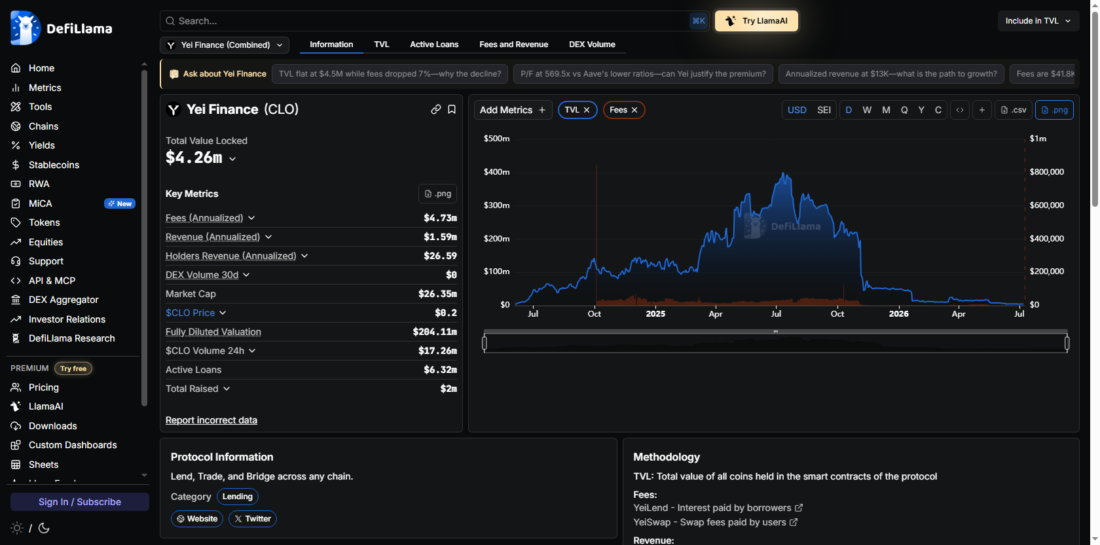This screenshot has width=1100, height=545.
Task: Expand $CLO Volume 24h row
Action: [252, 351]
